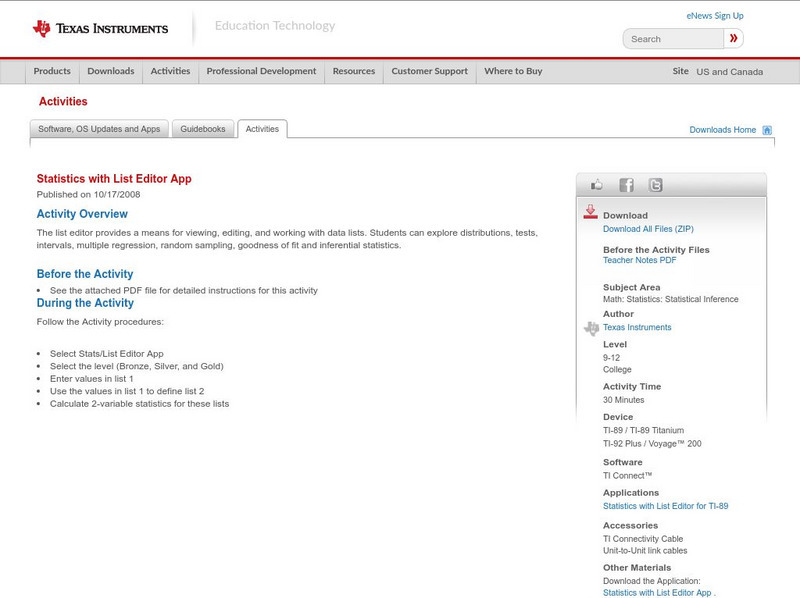800x598 pixels.
Task: Open the Teacher Notes PDF link
Action: coord(639,260)
